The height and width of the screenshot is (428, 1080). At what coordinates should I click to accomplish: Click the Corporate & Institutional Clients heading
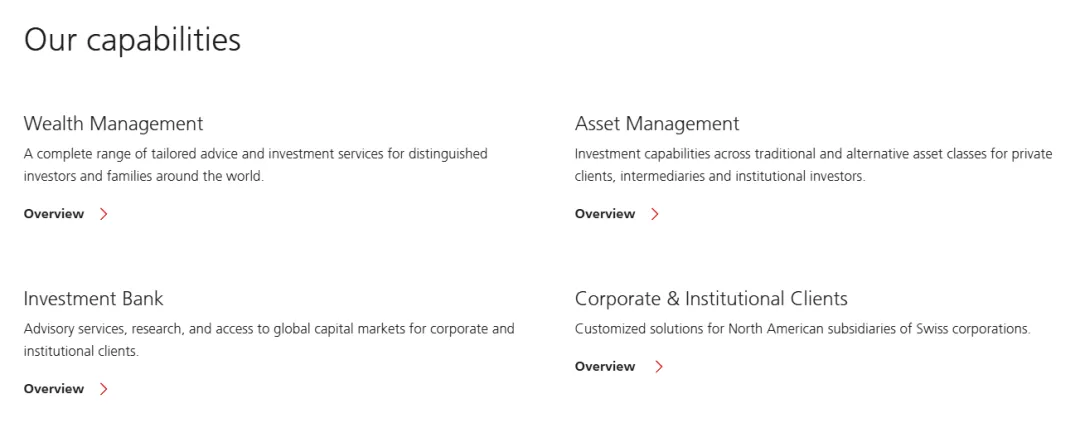712,298
